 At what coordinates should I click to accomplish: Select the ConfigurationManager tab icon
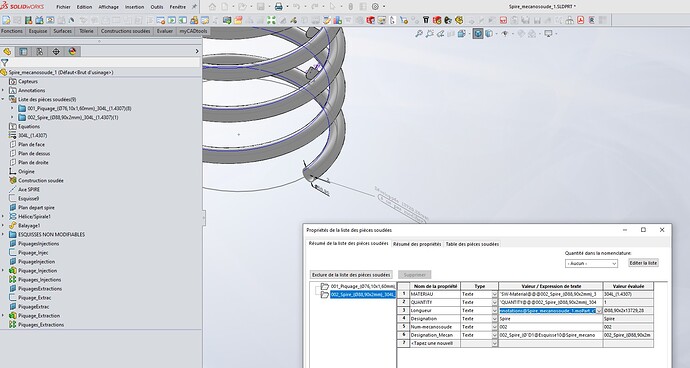(40, 52)
